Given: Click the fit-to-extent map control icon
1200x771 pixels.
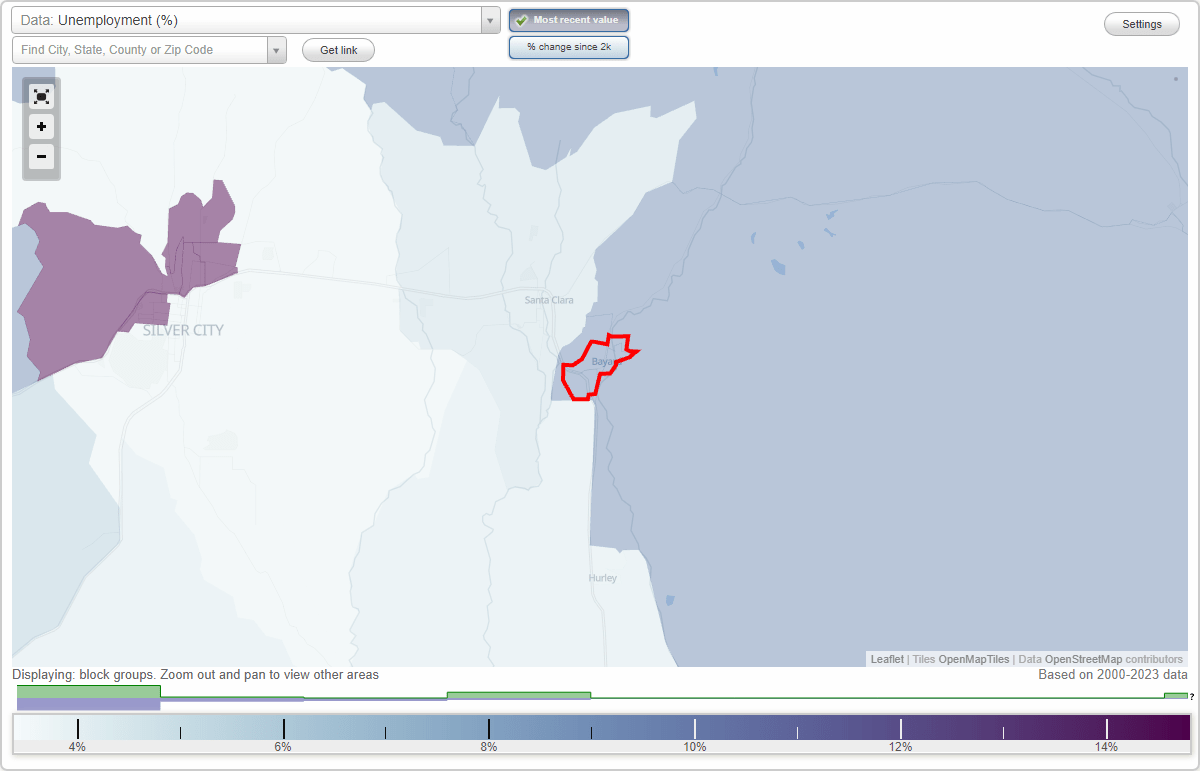Looking at the screenshot, I should [41, 96].
